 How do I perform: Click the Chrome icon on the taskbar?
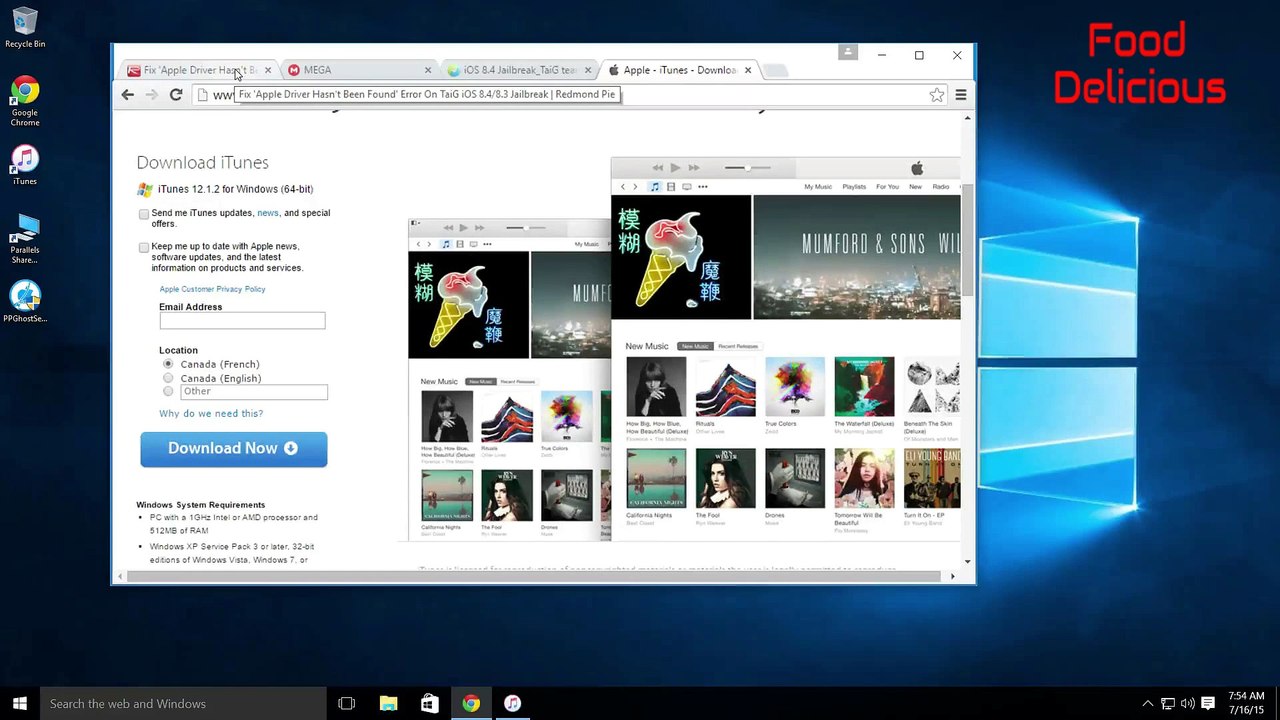pos(471,703)
